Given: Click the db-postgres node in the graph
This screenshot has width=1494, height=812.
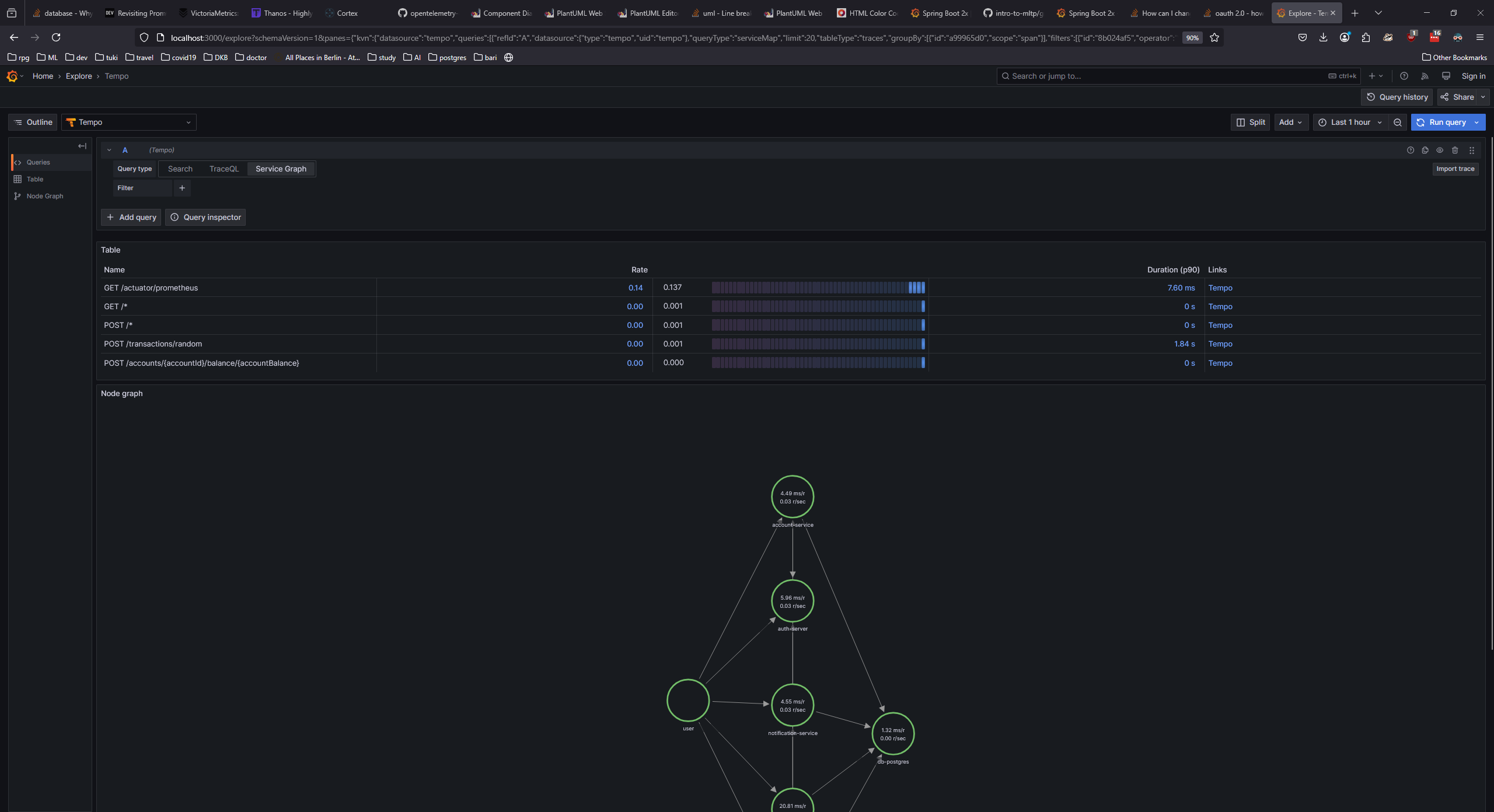Looking at the screenshot, I should [893, 734].
